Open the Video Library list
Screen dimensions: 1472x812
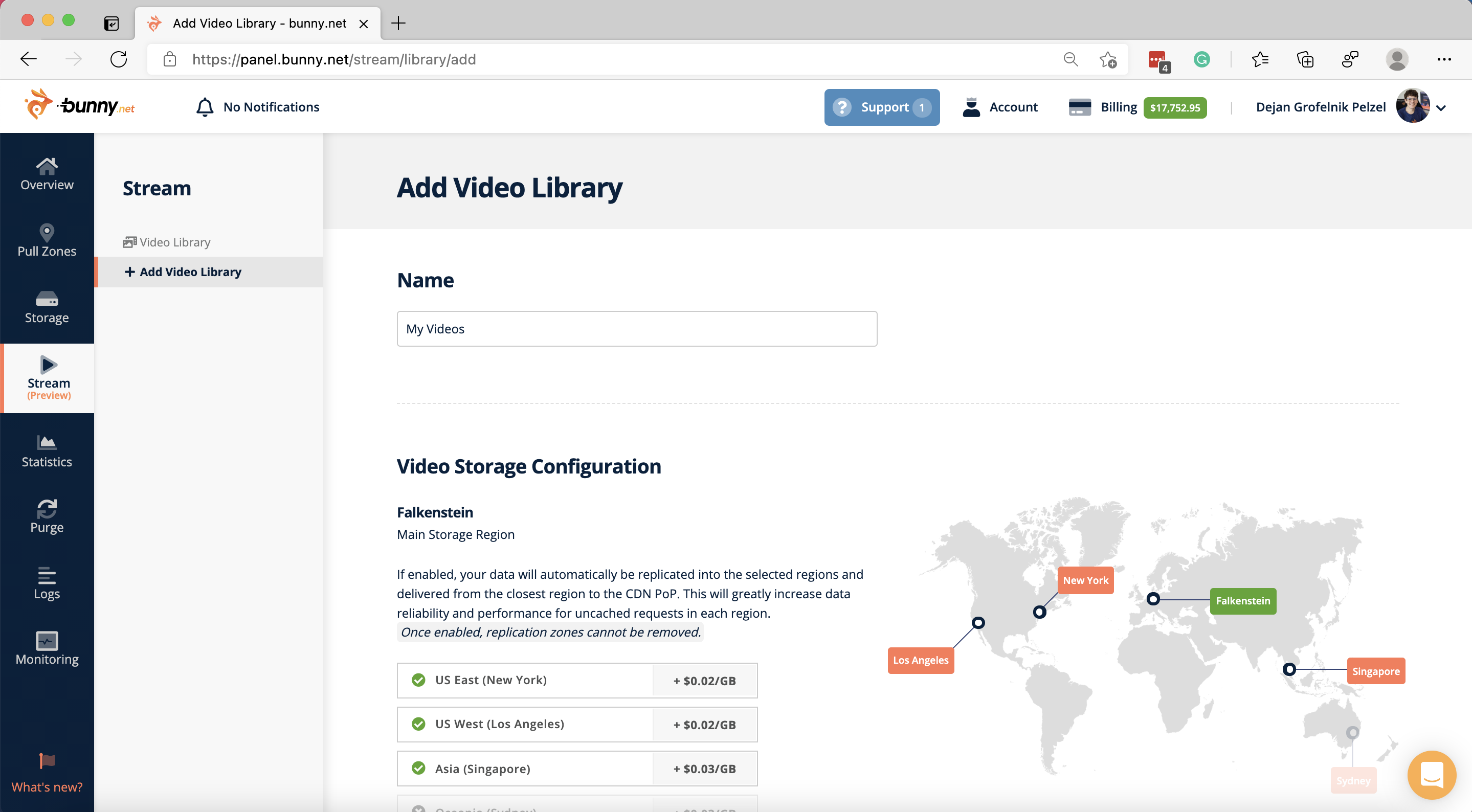point(166,242)
